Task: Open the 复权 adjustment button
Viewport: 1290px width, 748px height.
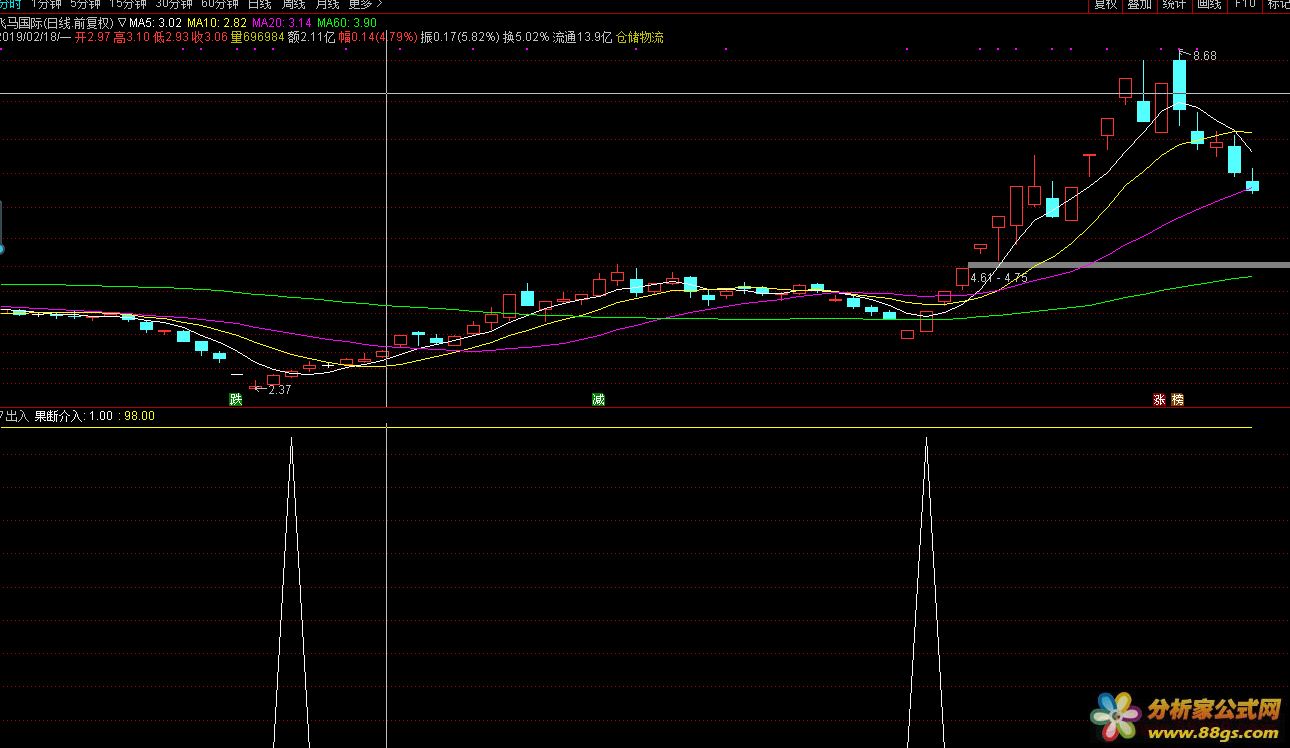Action: 1105,4
